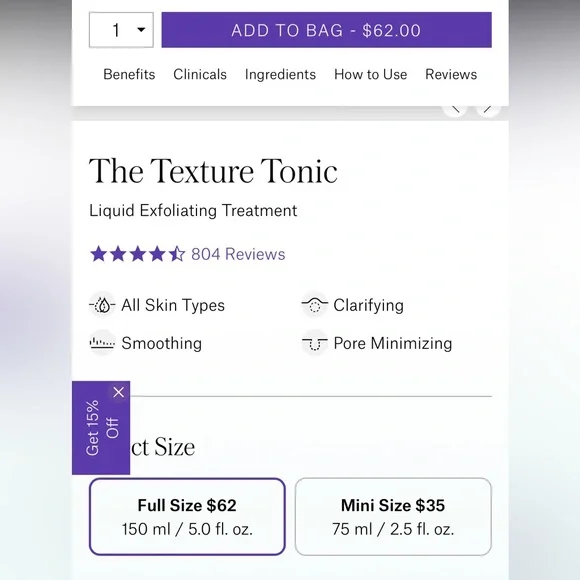Image resolution: width=580 pixels, height=580 pixels.
Task: Add to bag for $62.00
Action: tap(326, 30)
